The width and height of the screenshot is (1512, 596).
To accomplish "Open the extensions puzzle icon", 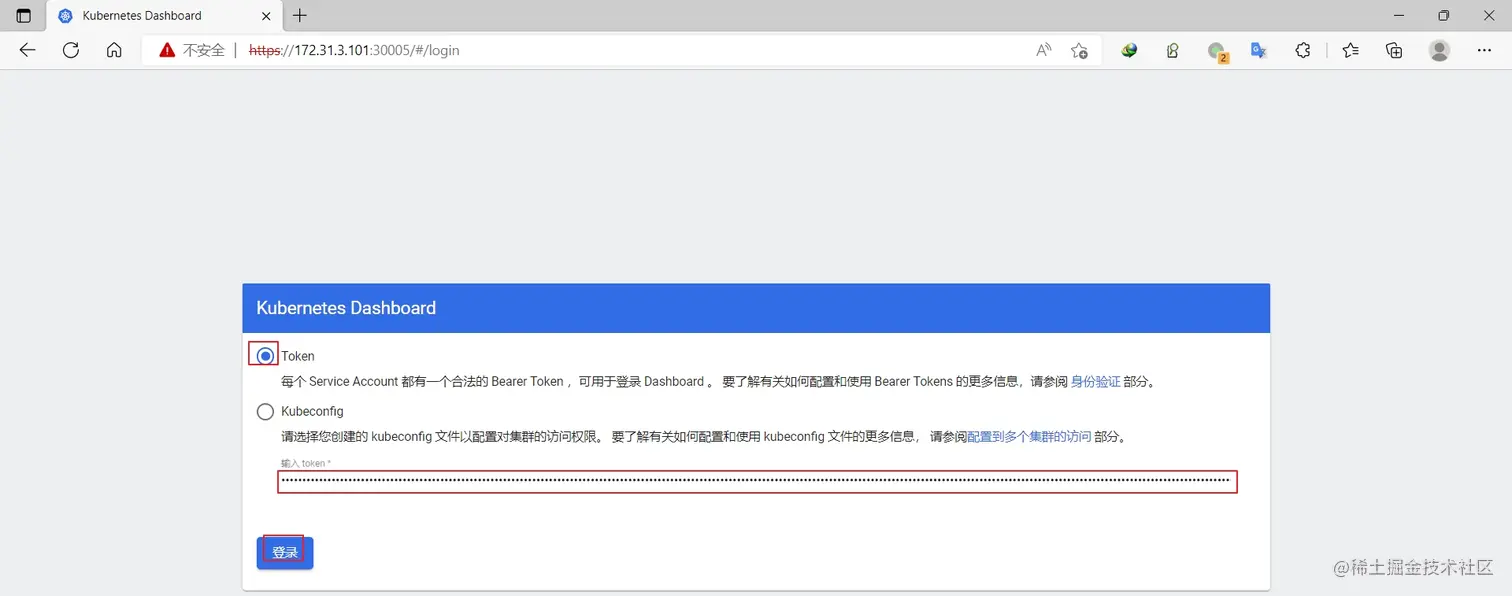I will click(1302, 50).
